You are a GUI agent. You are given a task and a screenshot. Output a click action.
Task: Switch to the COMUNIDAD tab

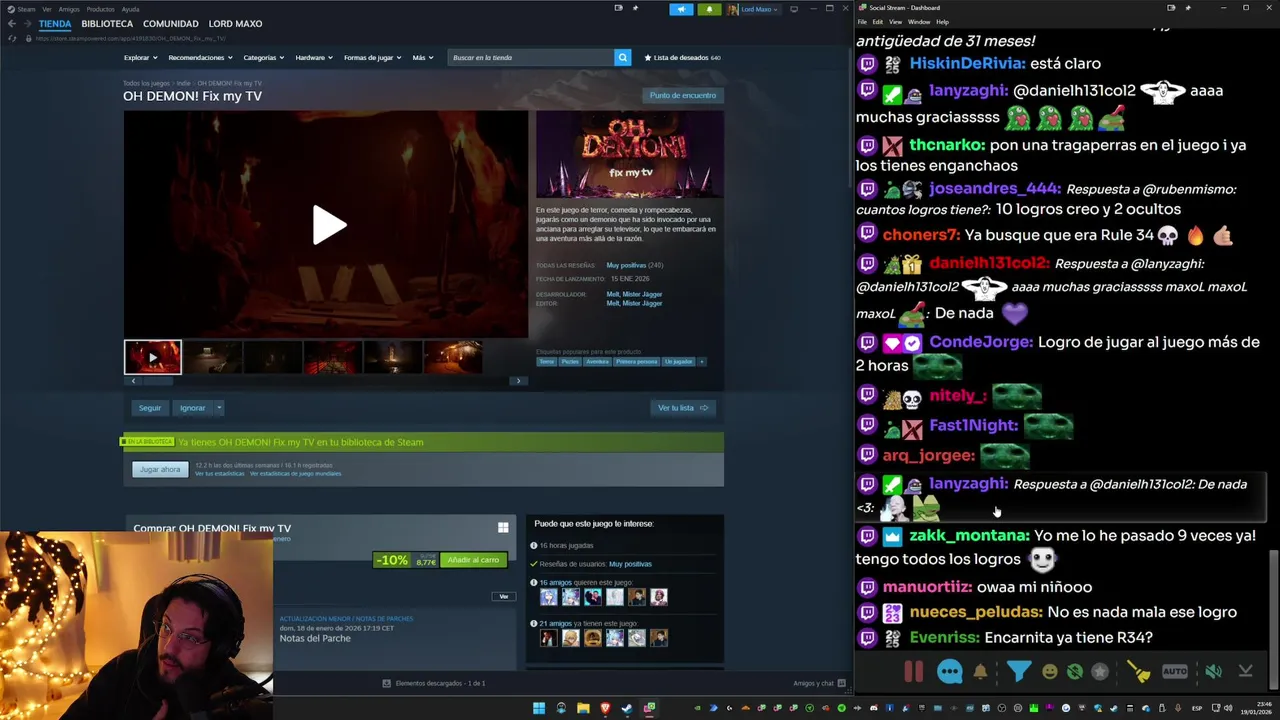coord(170,23)
